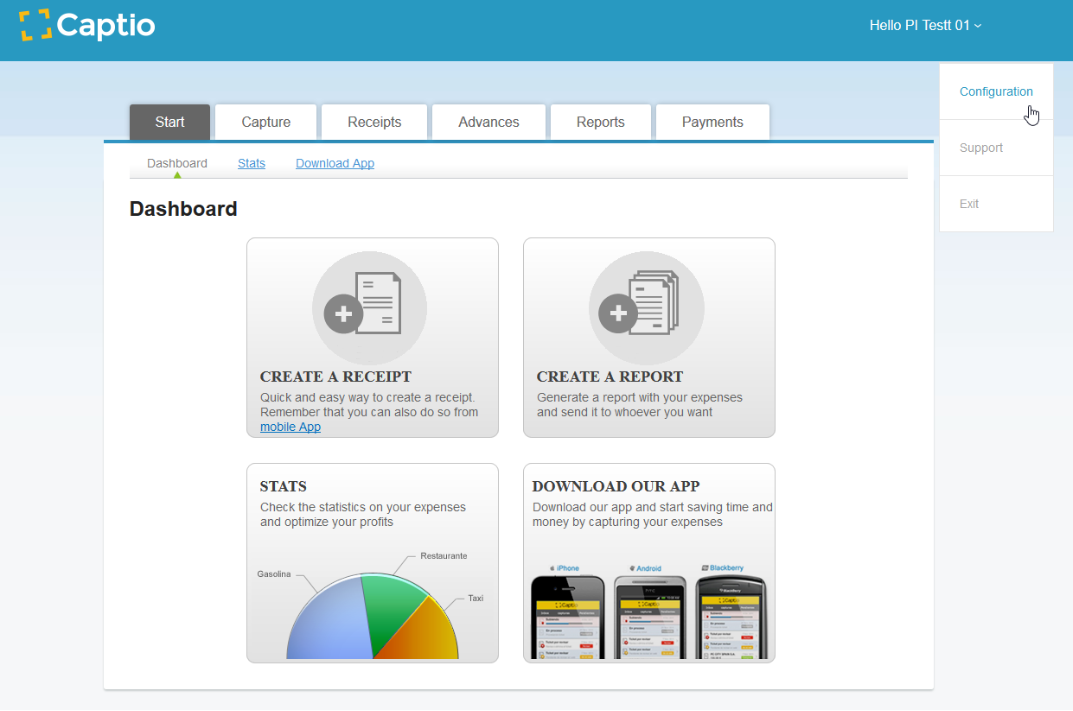The height and width of the screenshot is (711, 1073).
Task: Expand the Hello PI Testt 01 user menu
Action: [x=925, y=25]
